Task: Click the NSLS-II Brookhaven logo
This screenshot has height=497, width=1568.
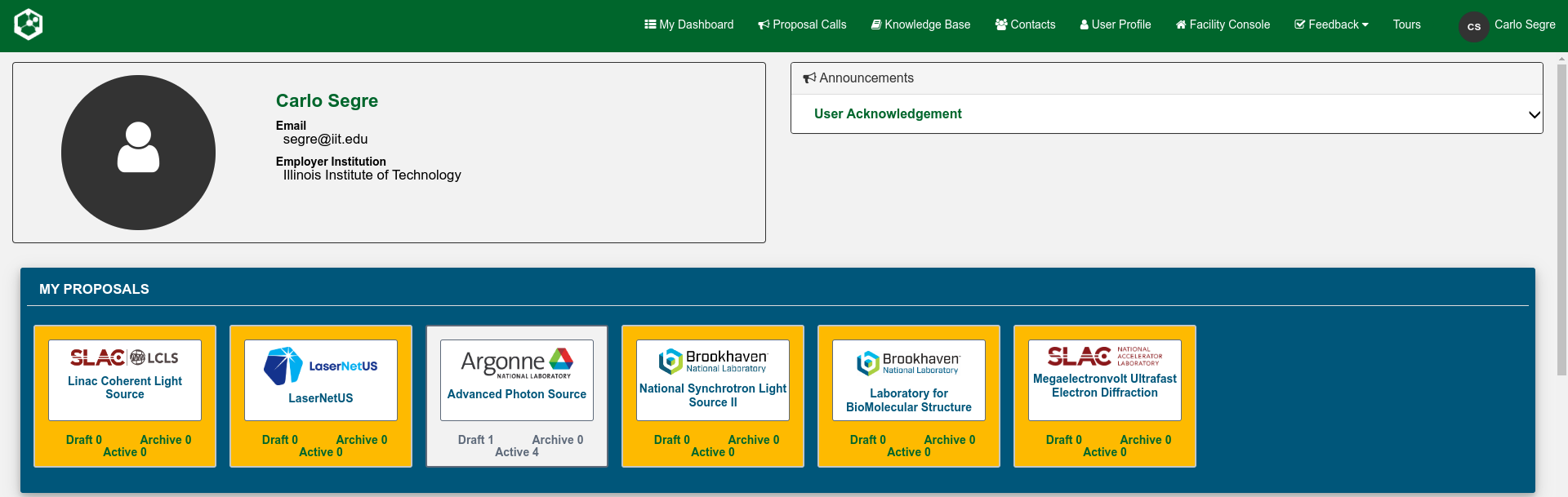Action: tap(712, 361)
